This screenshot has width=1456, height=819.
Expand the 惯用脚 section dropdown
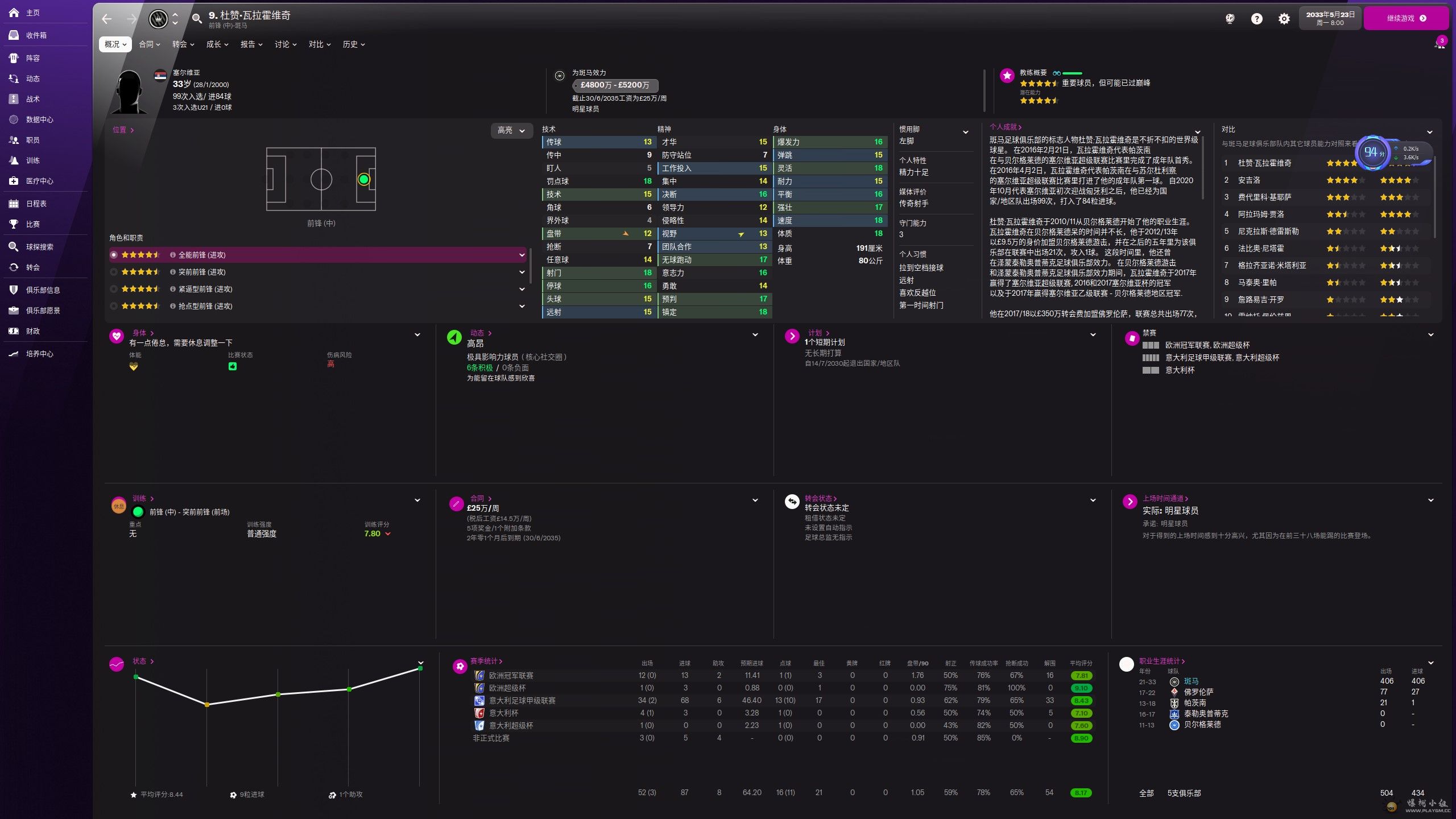coord(965,132)
